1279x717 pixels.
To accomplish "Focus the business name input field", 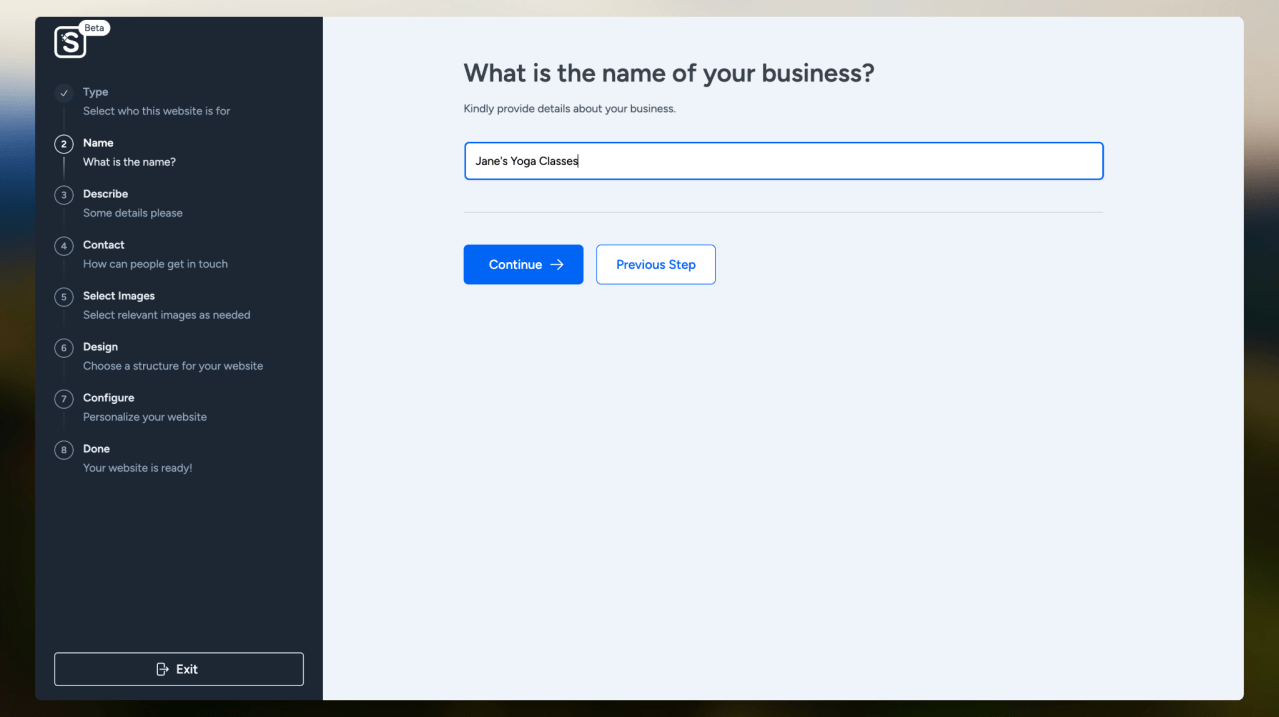I will click(783, 161).
